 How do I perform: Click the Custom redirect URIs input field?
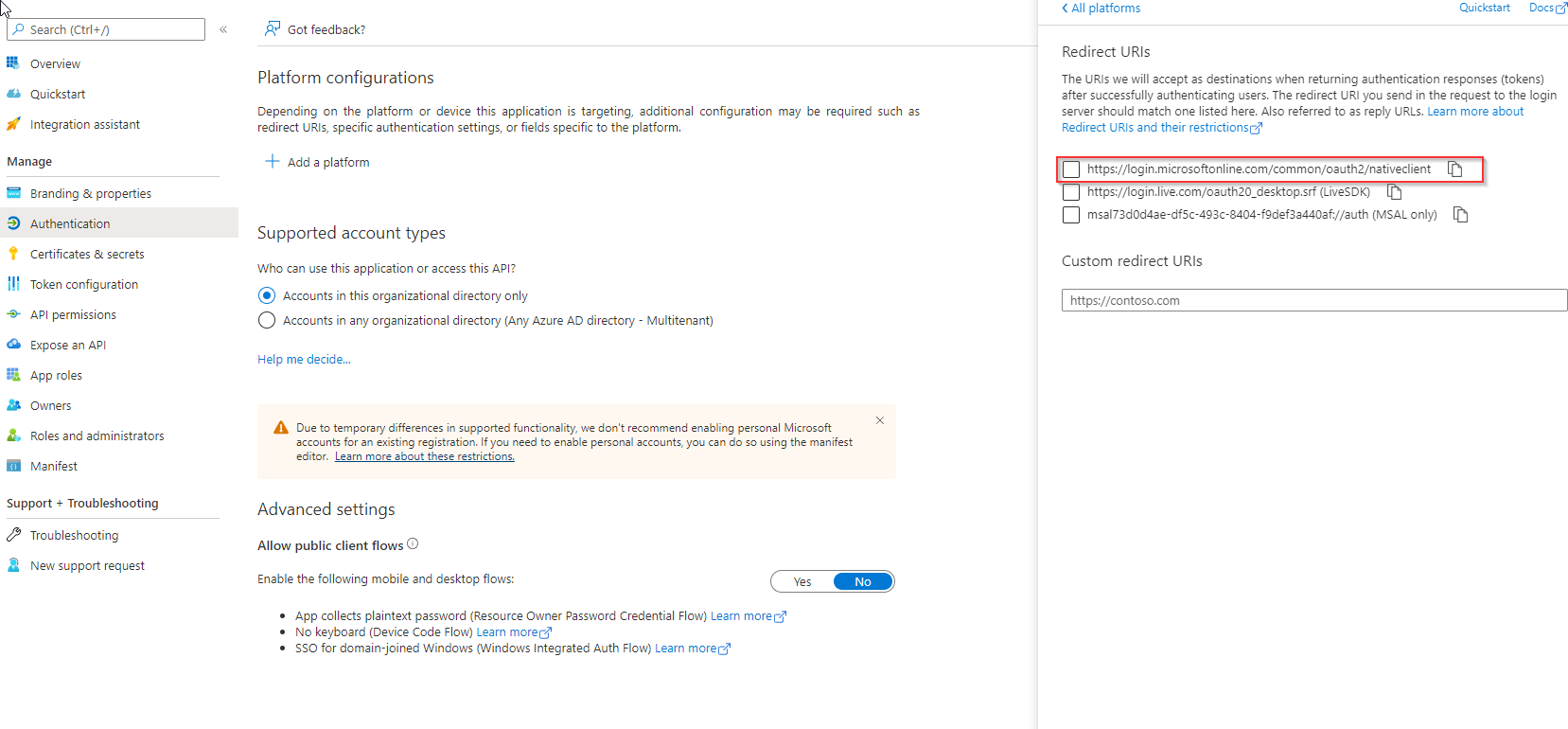pyautogui.click(x=1313, y=300)
